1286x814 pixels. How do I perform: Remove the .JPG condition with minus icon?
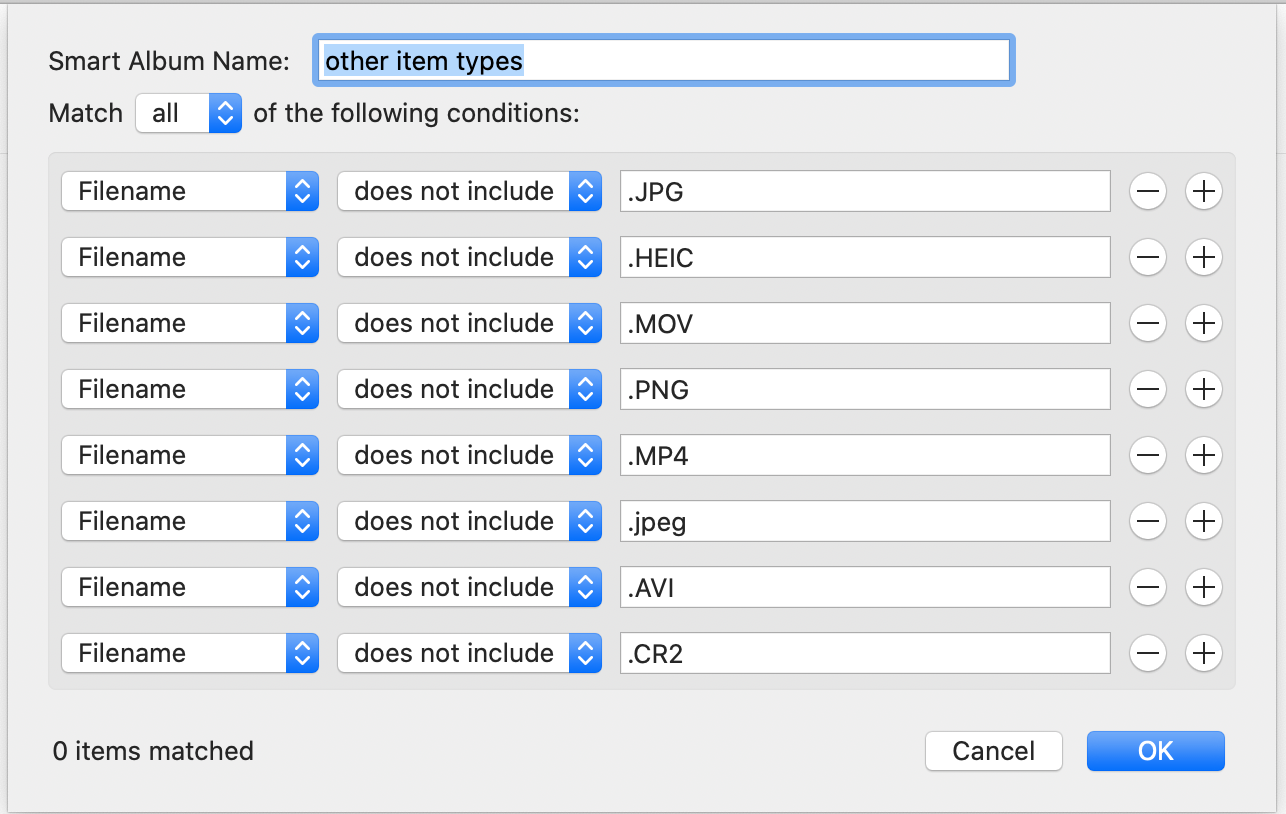coord(1148,191)
